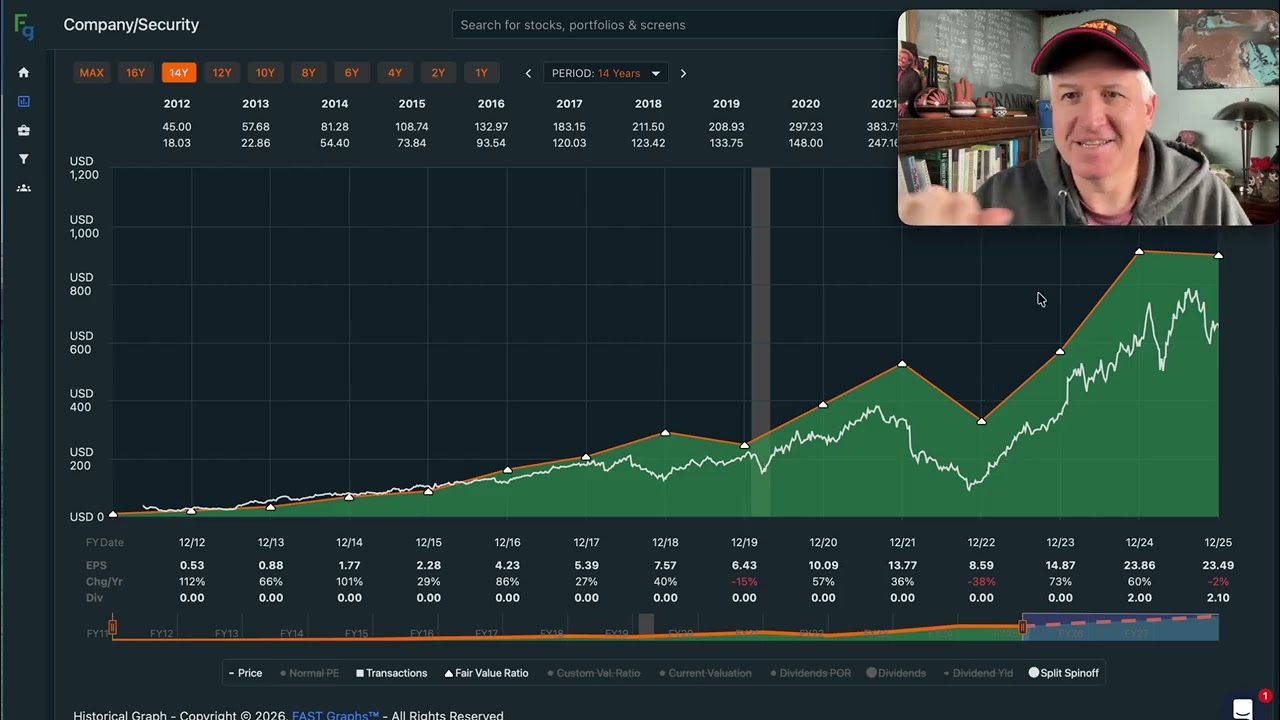Screen dimensions: 1280x720
Task: Toggle the Custom Val. Ratio legend item
Action: click(594, 673)
